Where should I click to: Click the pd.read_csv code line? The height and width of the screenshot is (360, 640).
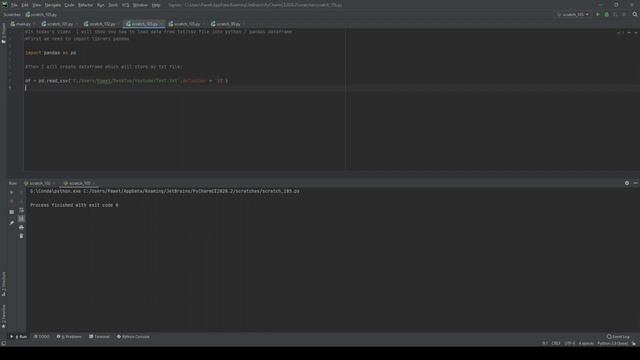(127, 81)
